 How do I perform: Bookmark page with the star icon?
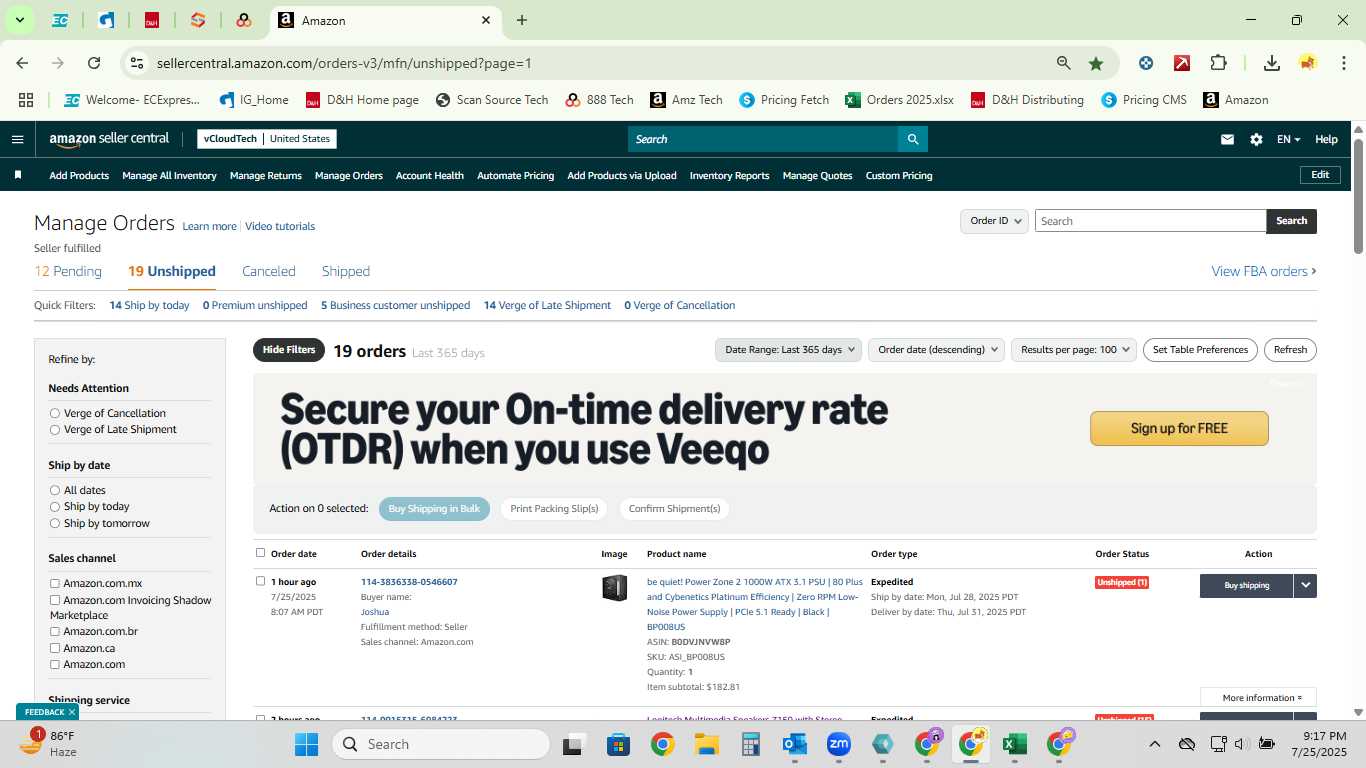click(1096, 63)
